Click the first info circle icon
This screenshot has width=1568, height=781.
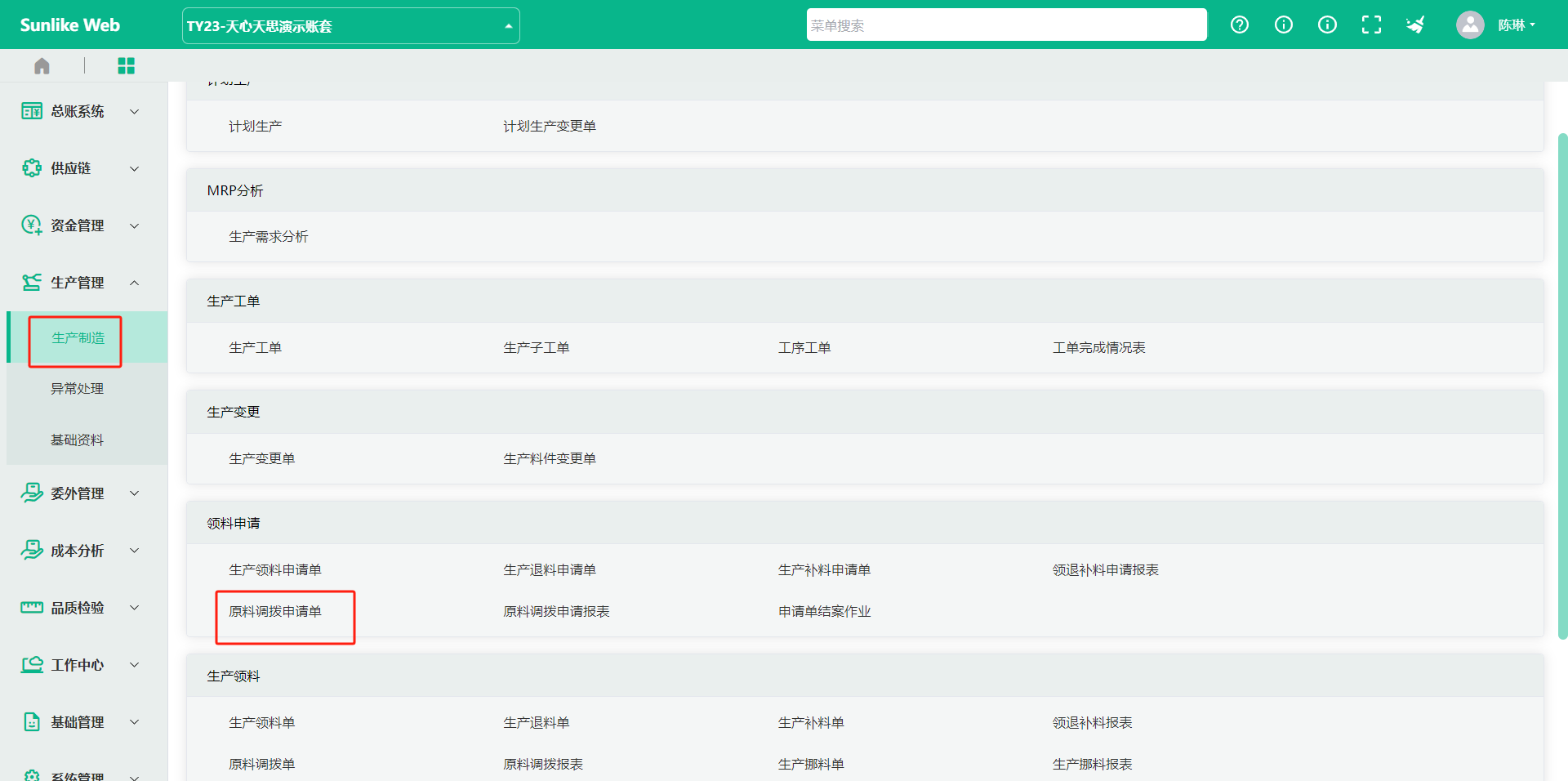coord(1284,25)
